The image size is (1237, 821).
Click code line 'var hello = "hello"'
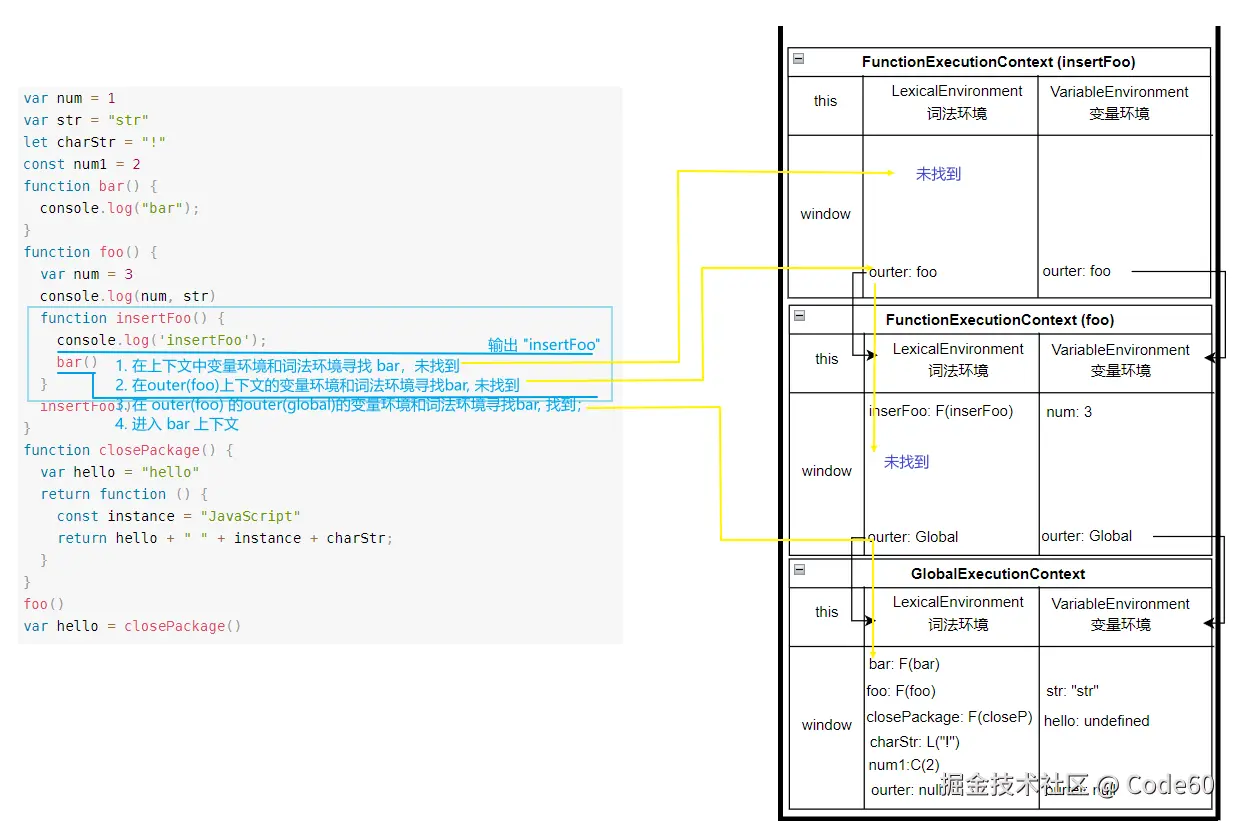pos(120,472)
